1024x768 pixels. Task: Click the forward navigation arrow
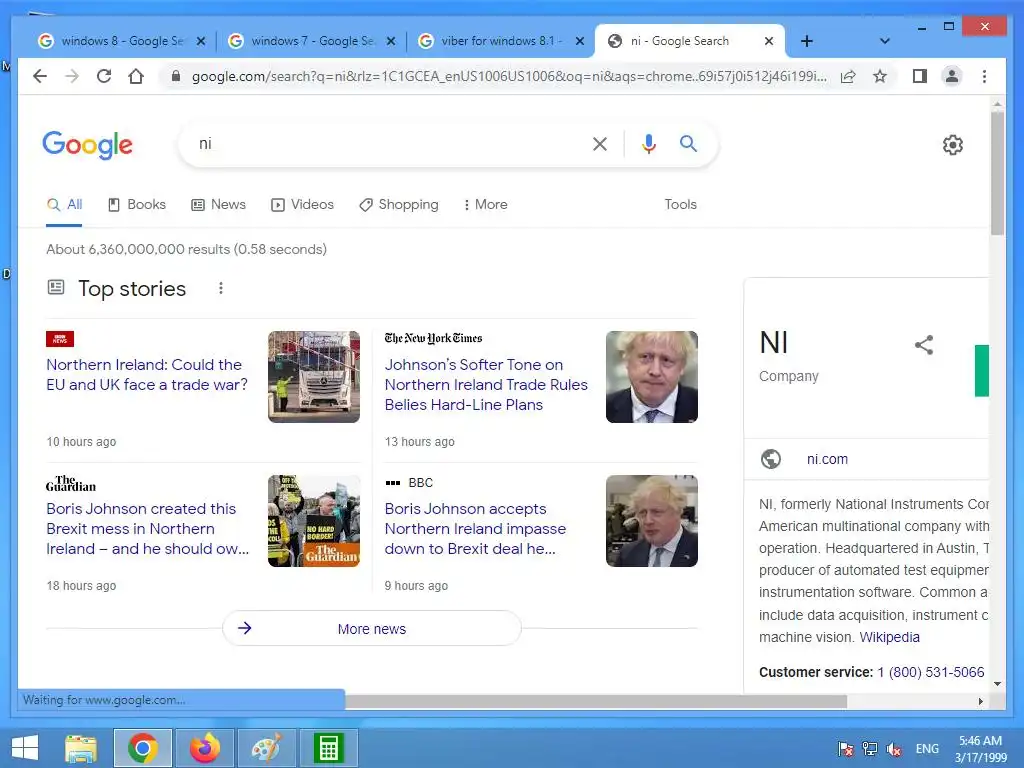tap(72, 76)
